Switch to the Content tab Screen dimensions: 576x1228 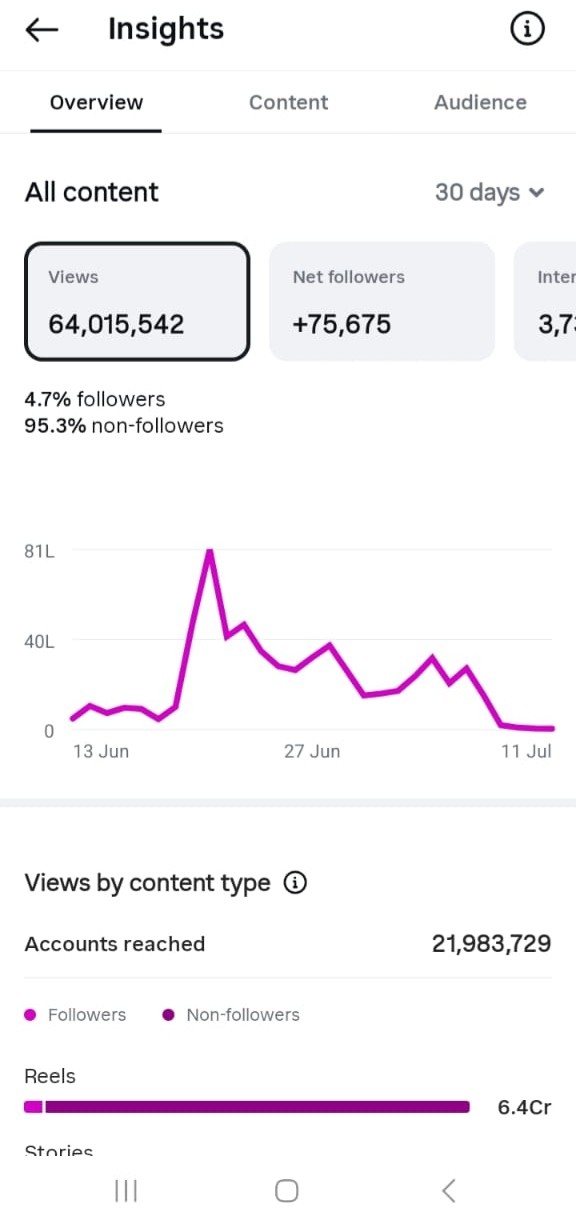pyautogui.click(x=288, y=102)
